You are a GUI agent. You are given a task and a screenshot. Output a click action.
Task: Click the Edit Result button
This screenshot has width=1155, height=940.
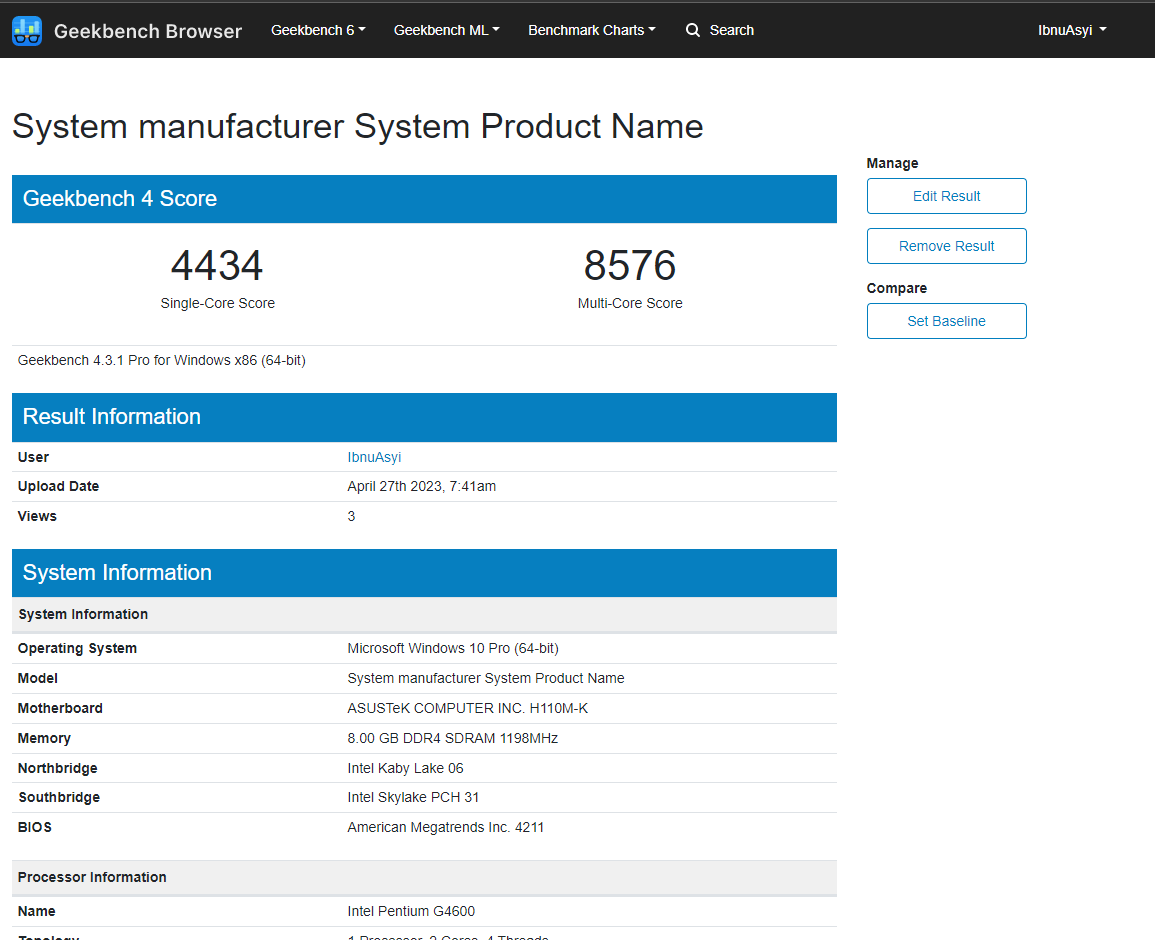coord(947,196)
